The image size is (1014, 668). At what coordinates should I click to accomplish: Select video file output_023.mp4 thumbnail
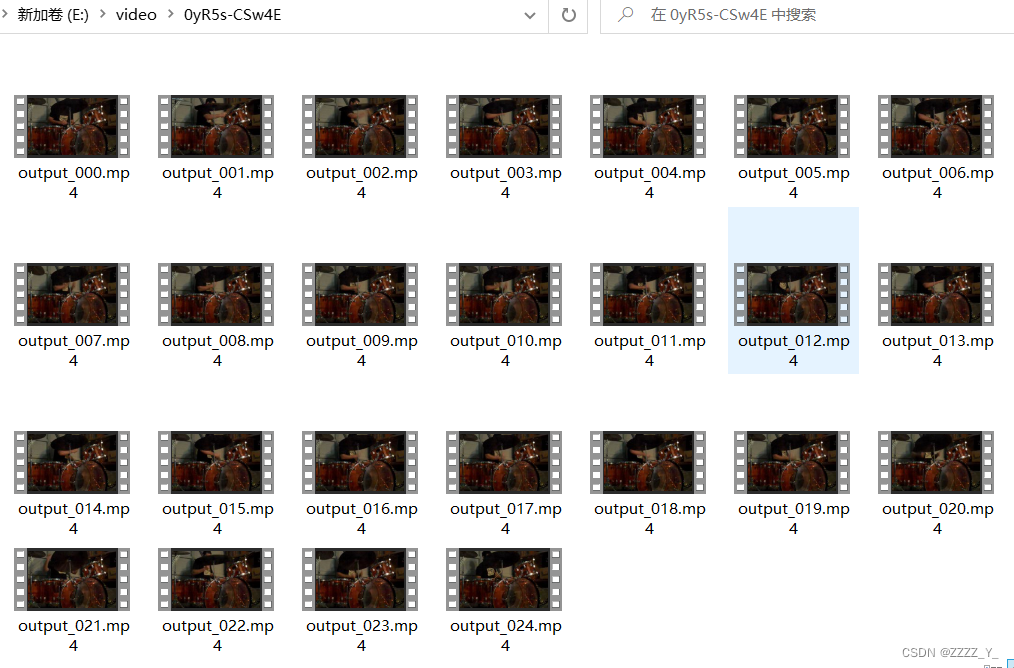click(x=360, y=579)
